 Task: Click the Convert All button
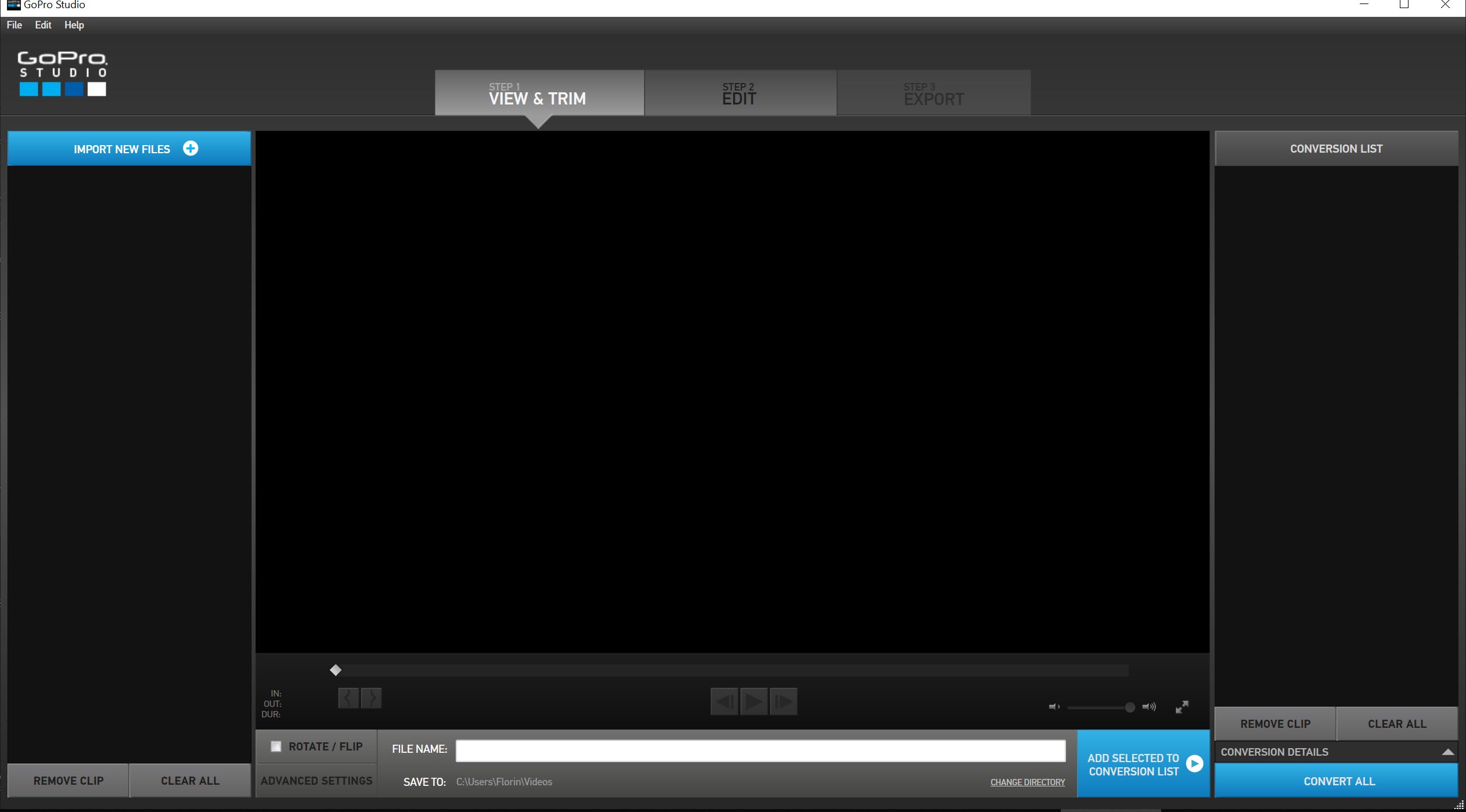pos(1338,781)
